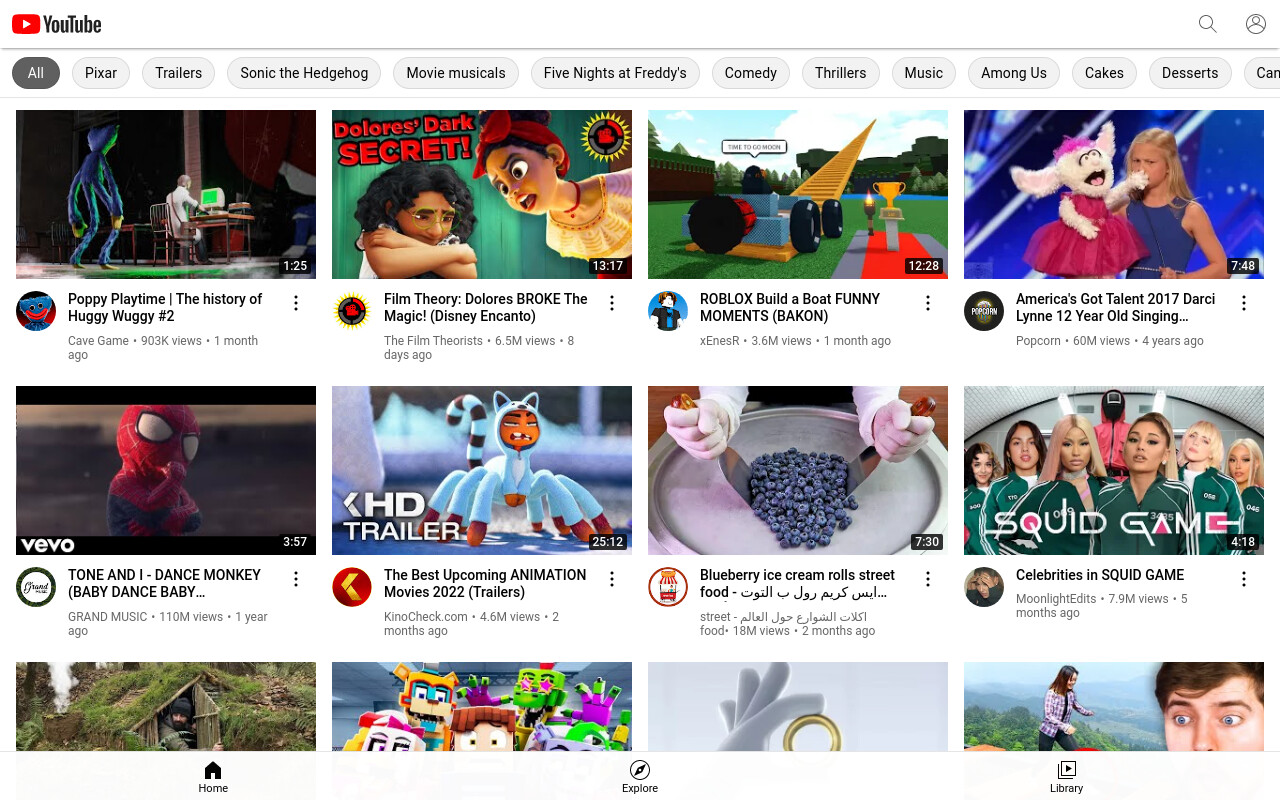
Task: Open the search magnifier icon
Action: [1208, 24]
